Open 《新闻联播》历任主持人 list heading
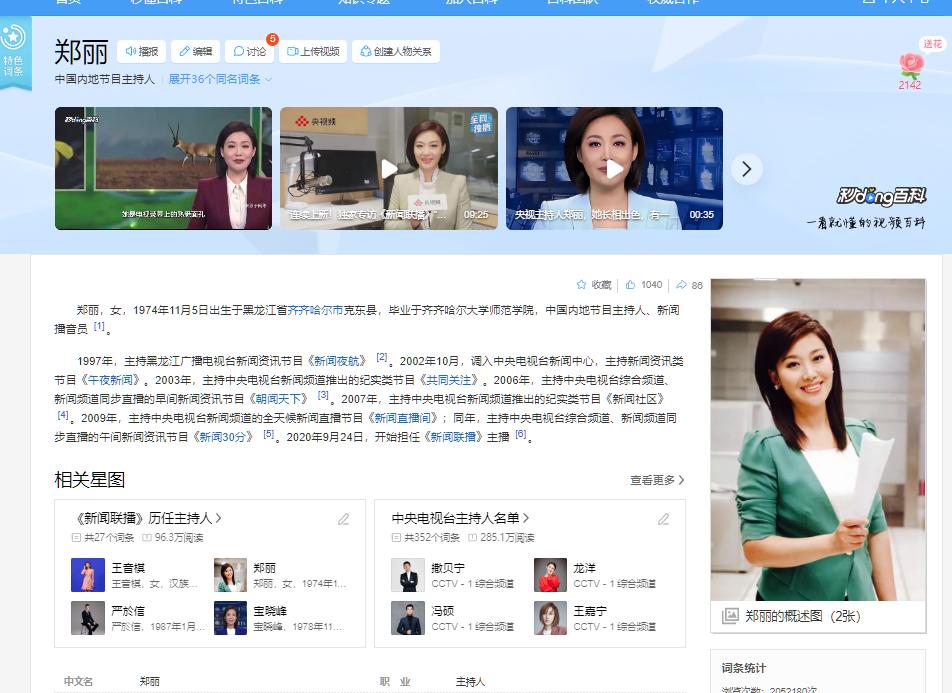The width and height of the screenshot is (952, 693). (147, 518)
